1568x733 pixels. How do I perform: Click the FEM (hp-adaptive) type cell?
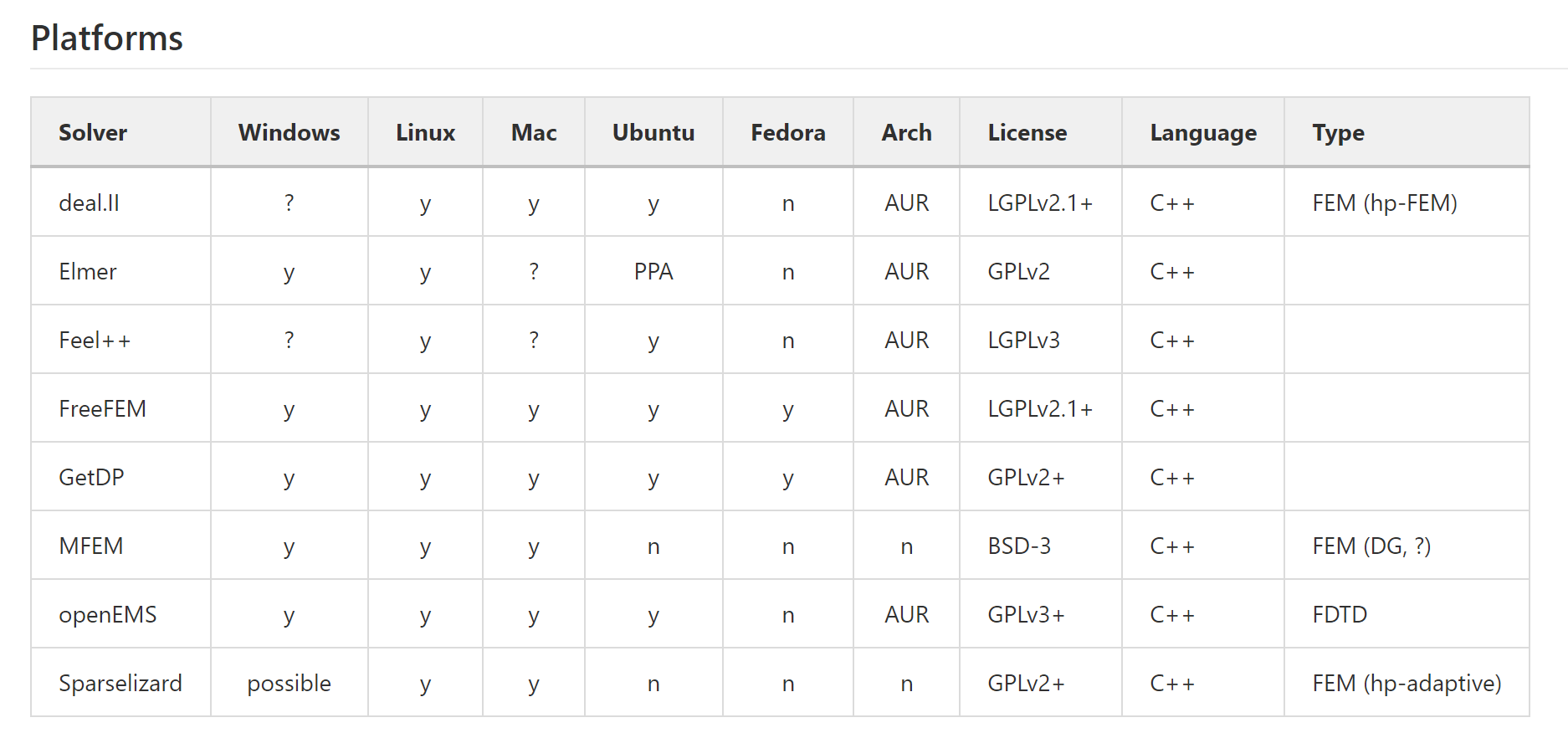pyautogui.click(x=1407, y=684)
